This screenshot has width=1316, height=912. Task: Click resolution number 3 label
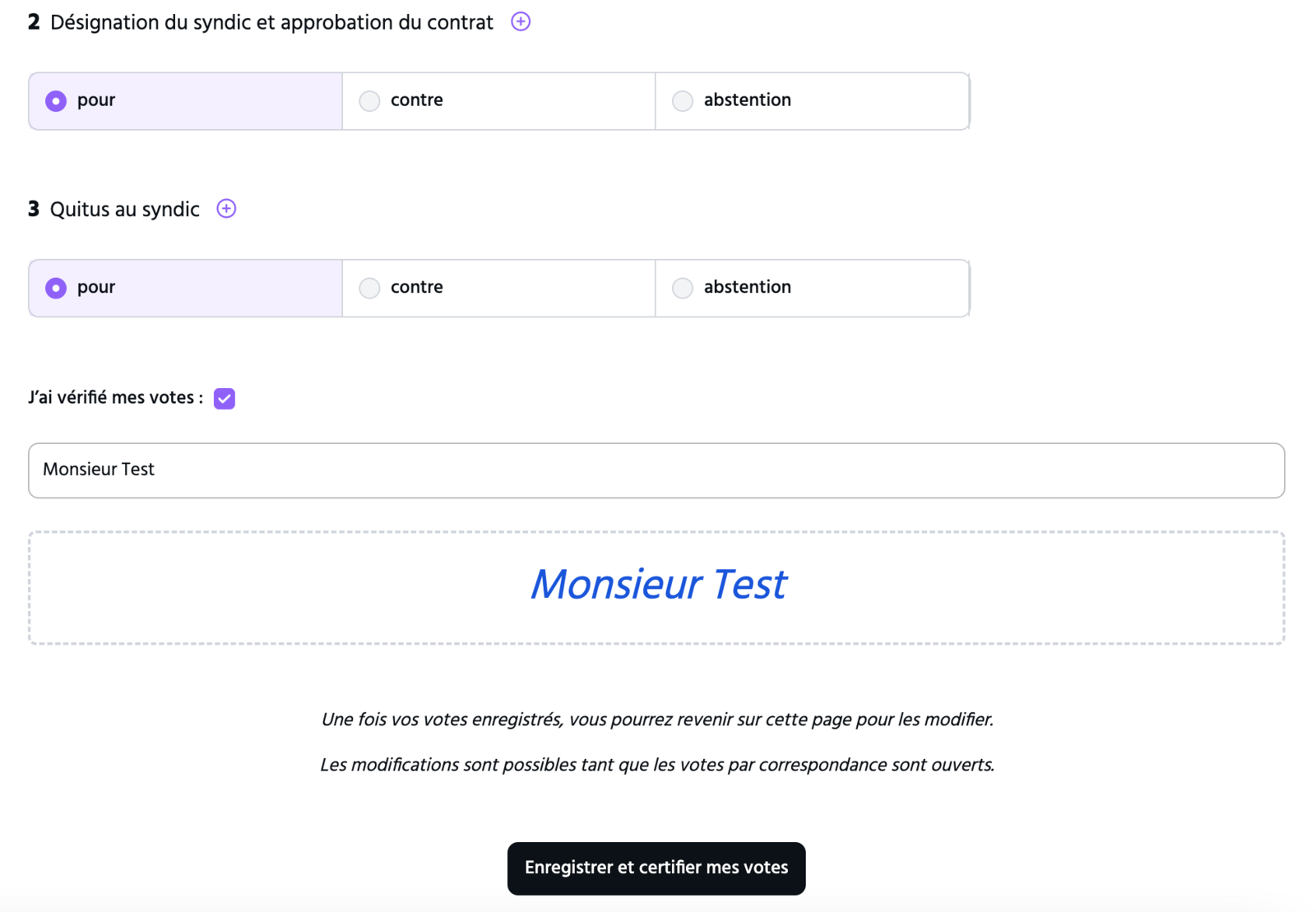[x=34, y=209]
